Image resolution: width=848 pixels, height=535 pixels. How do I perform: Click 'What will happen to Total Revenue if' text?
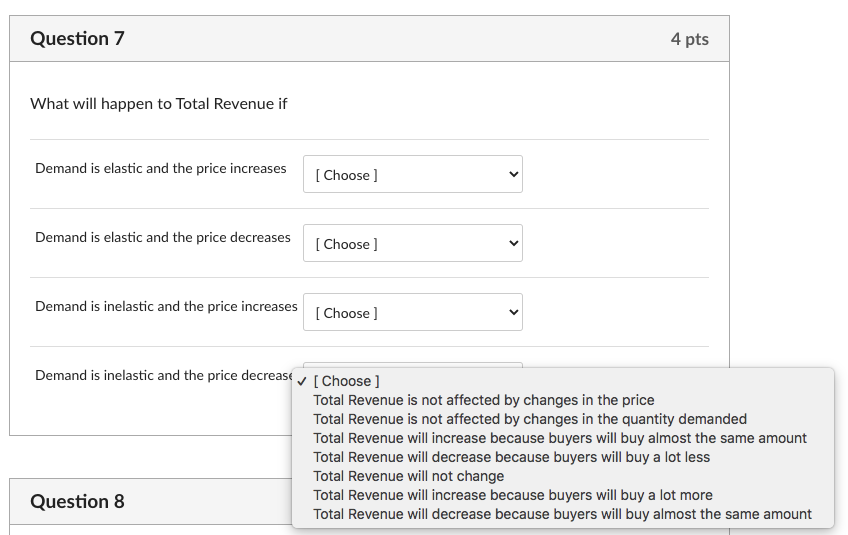158,103
